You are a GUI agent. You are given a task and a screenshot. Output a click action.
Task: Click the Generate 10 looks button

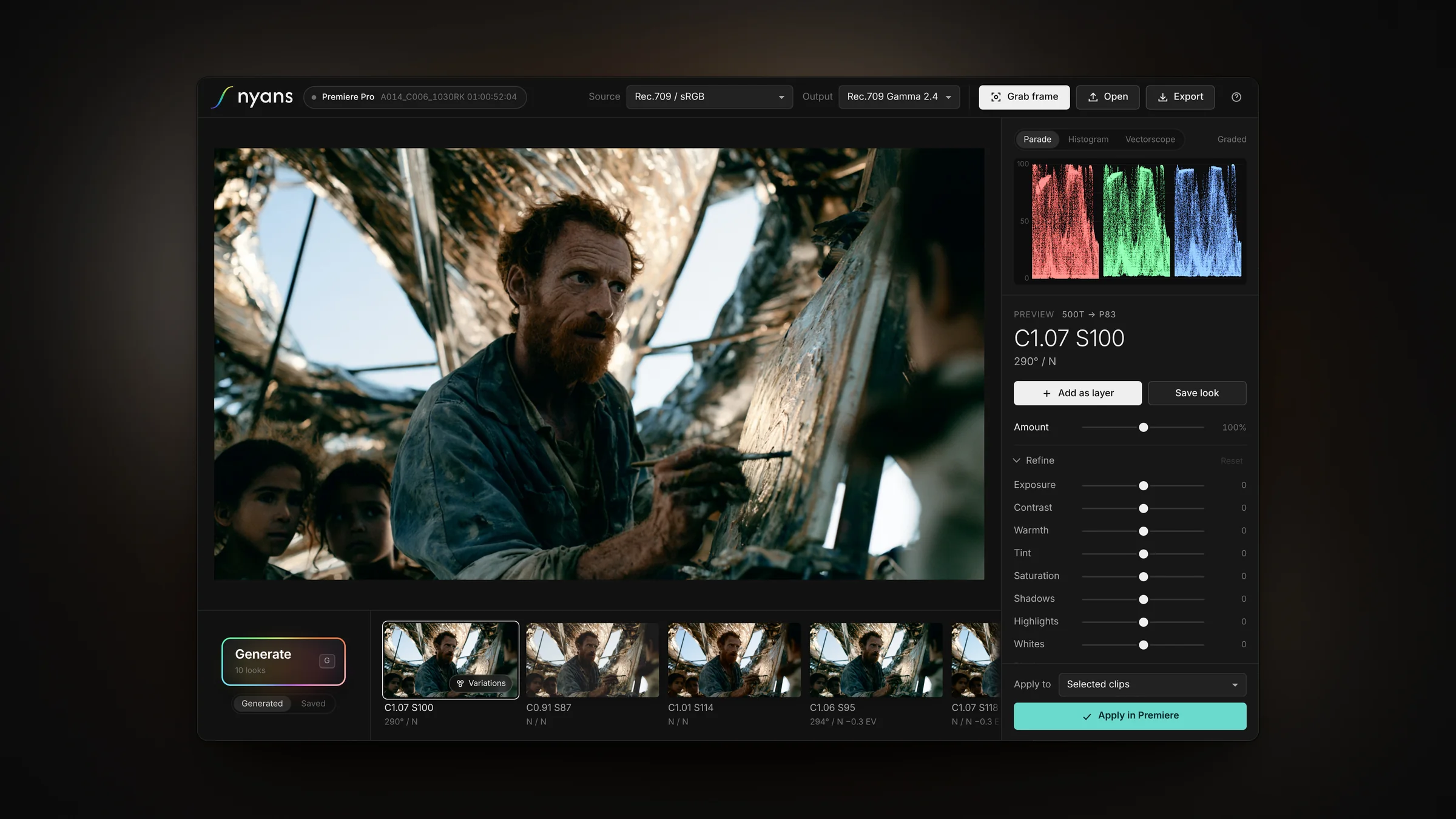click(283, 661)
